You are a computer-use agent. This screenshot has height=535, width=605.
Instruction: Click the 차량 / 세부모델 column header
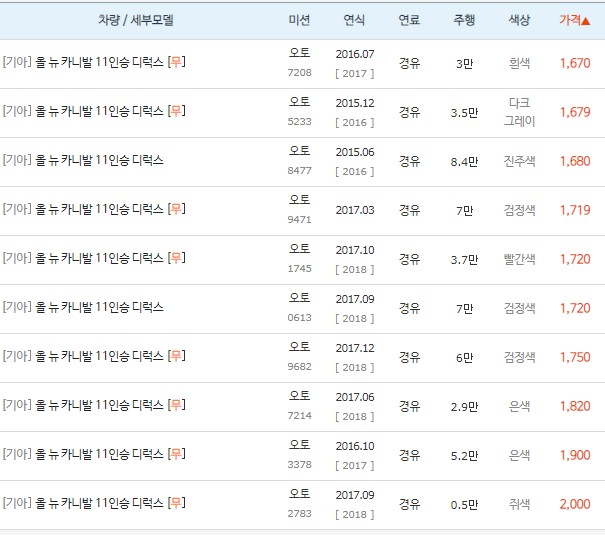[136, 20]
